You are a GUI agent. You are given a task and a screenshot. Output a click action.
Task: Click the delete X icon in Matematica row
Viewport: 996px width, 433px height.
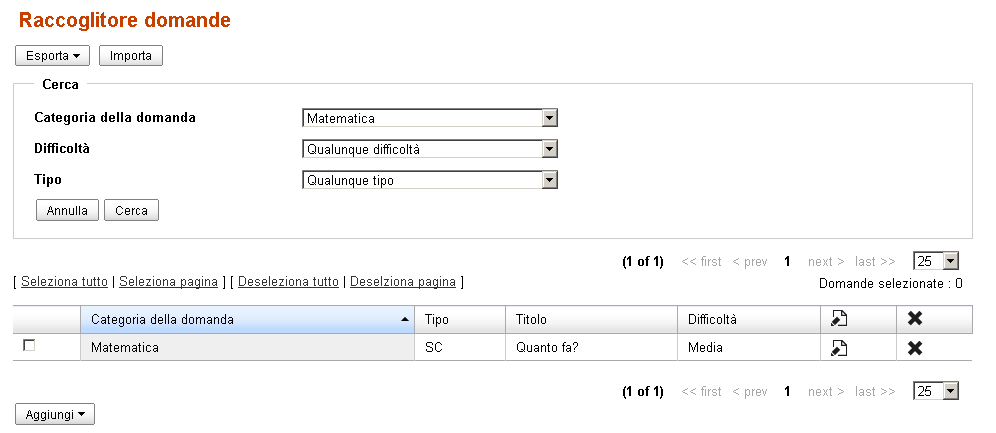click(914, 348)
